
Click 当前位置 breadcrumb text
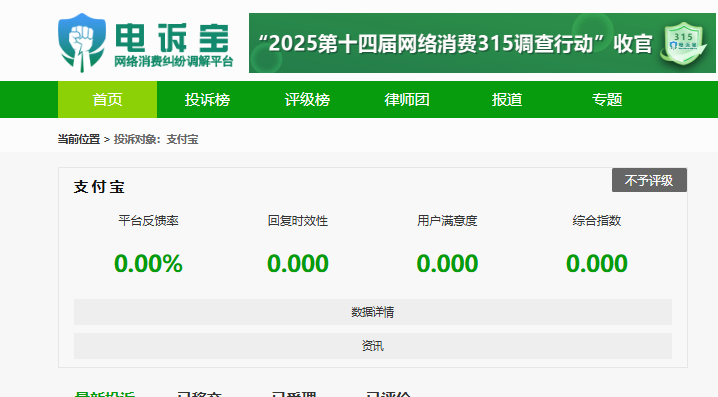pos(79,139)
